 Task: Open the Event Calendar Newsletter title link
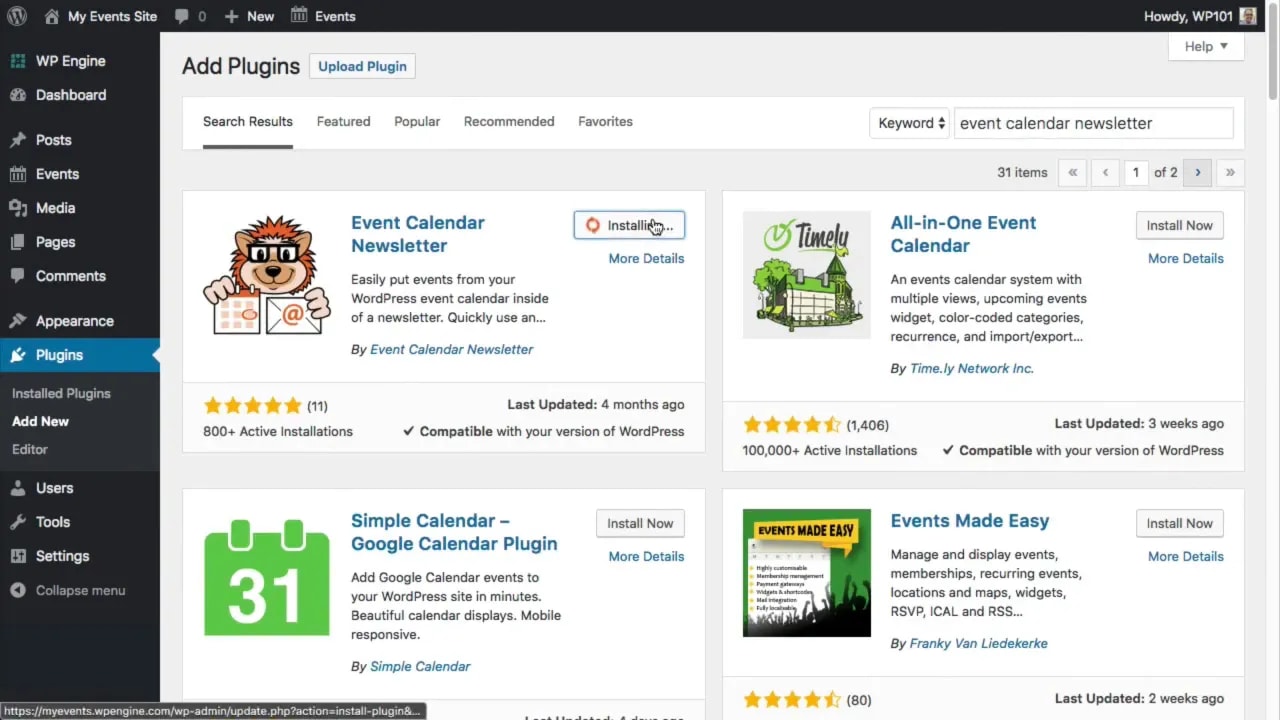(x=418, y=234)
